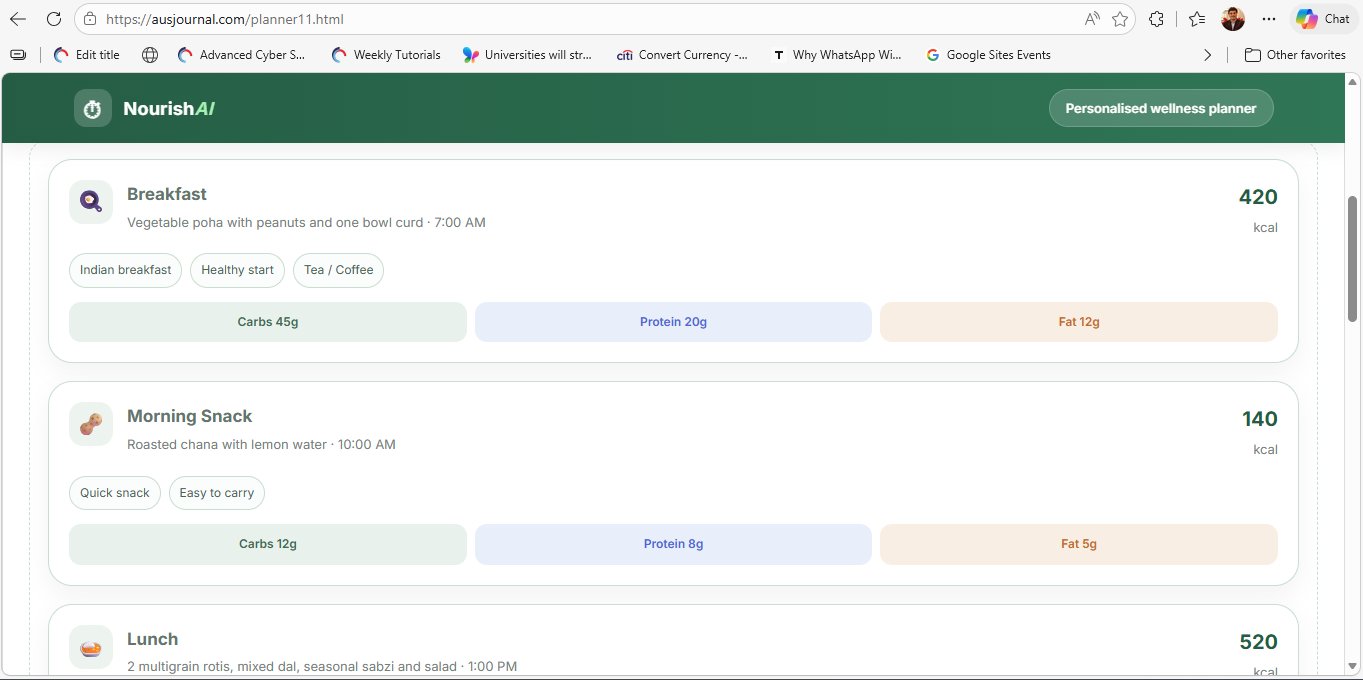Open the Read aloud icon in address bar

click(x=1092, y=18)
